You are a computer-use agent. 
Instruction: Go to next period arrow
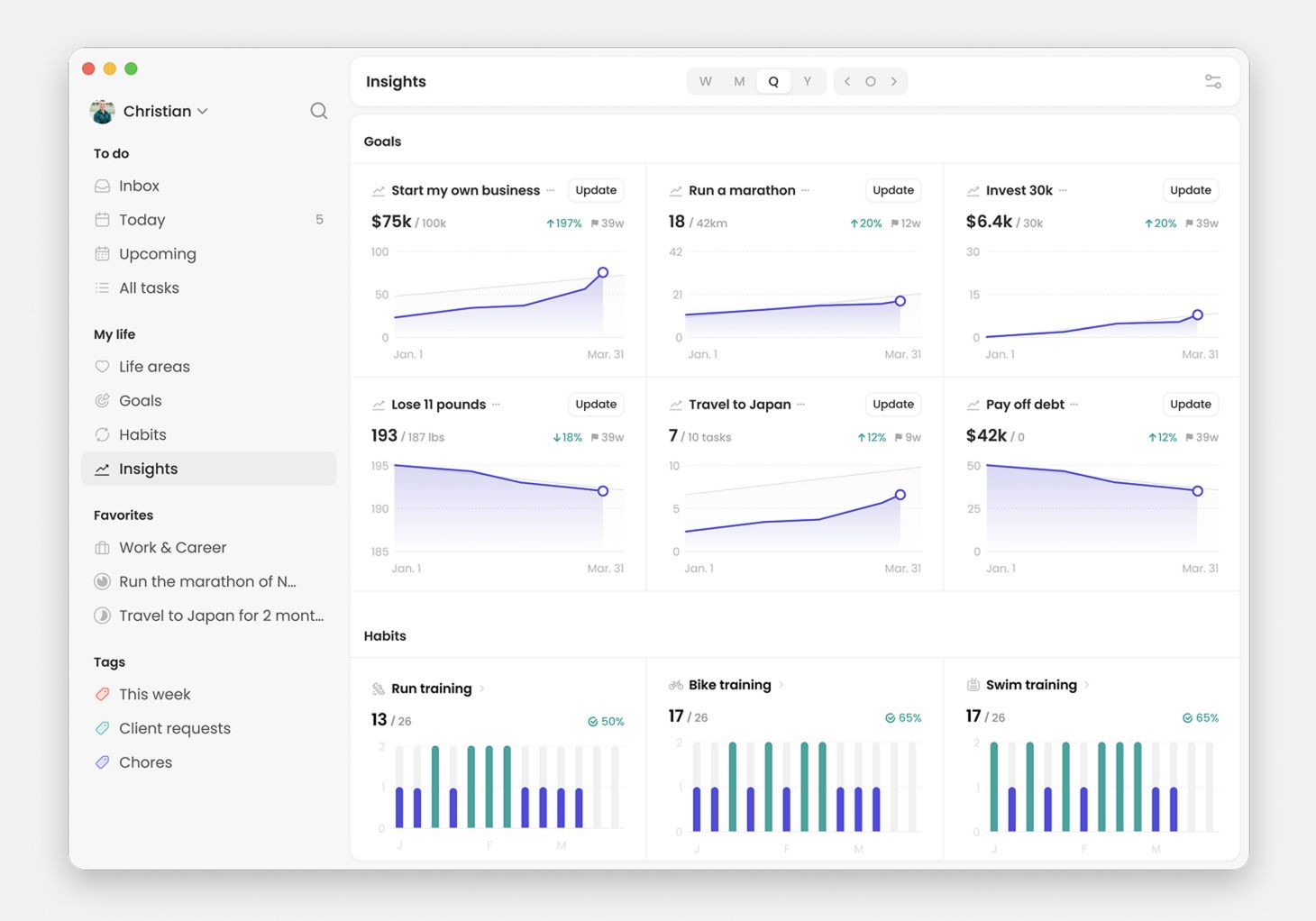click(x=894, y=81)
